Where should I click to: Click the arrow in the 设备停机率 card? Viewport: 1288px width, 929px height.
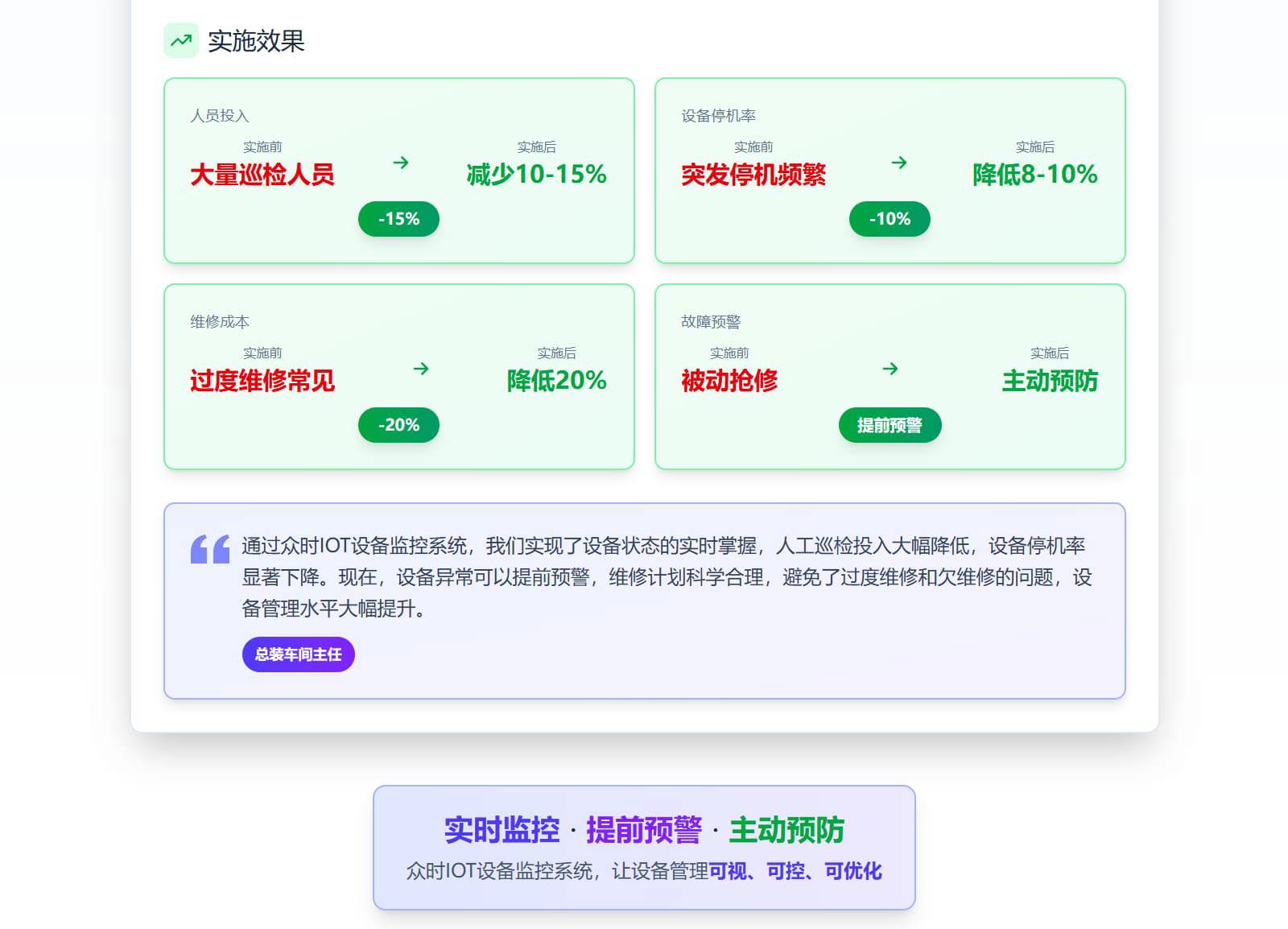point(899,163)
